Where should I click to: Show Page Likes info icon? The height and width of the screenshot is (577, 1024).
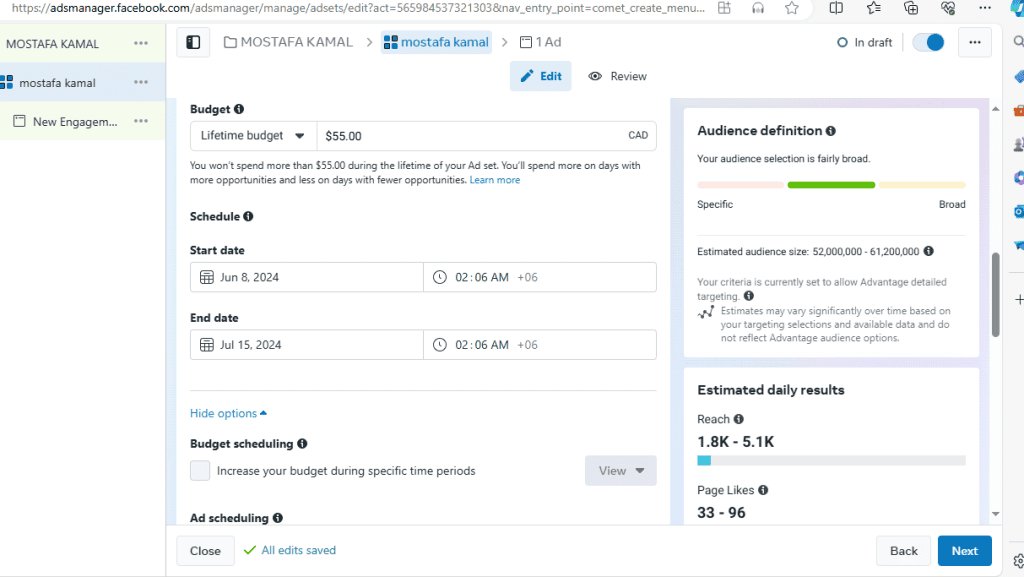coord(763,490)
